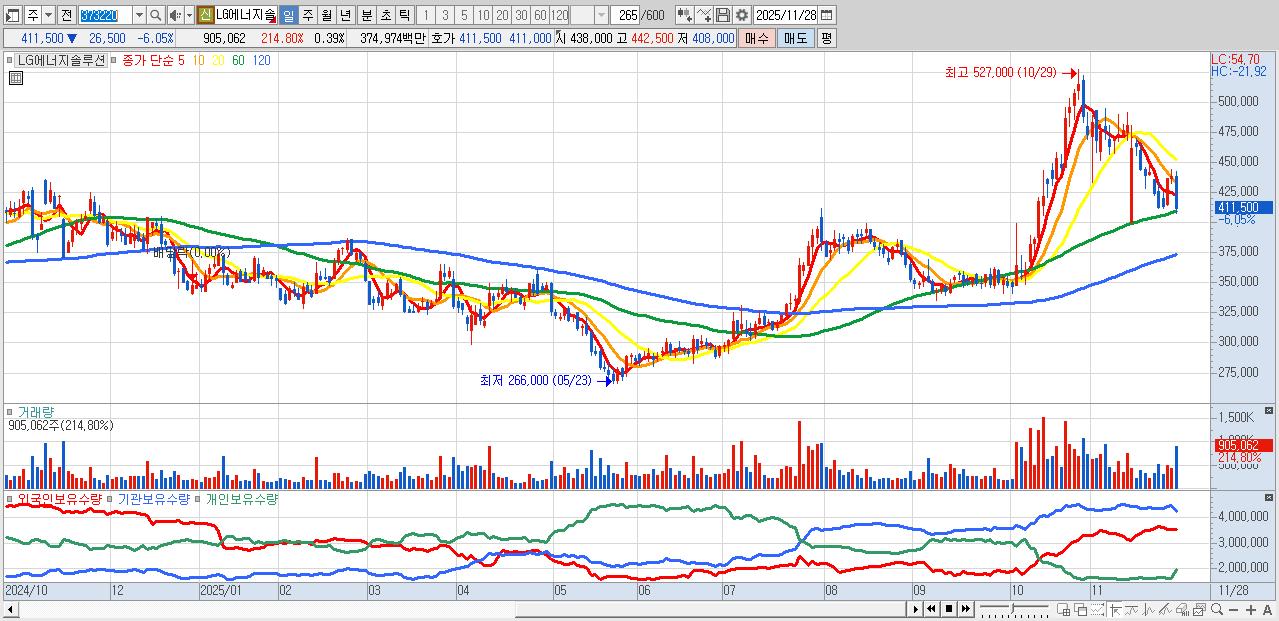Click the add candlestick chart icon
This screenshot has width=1279, height=621.
click(684, 15)
